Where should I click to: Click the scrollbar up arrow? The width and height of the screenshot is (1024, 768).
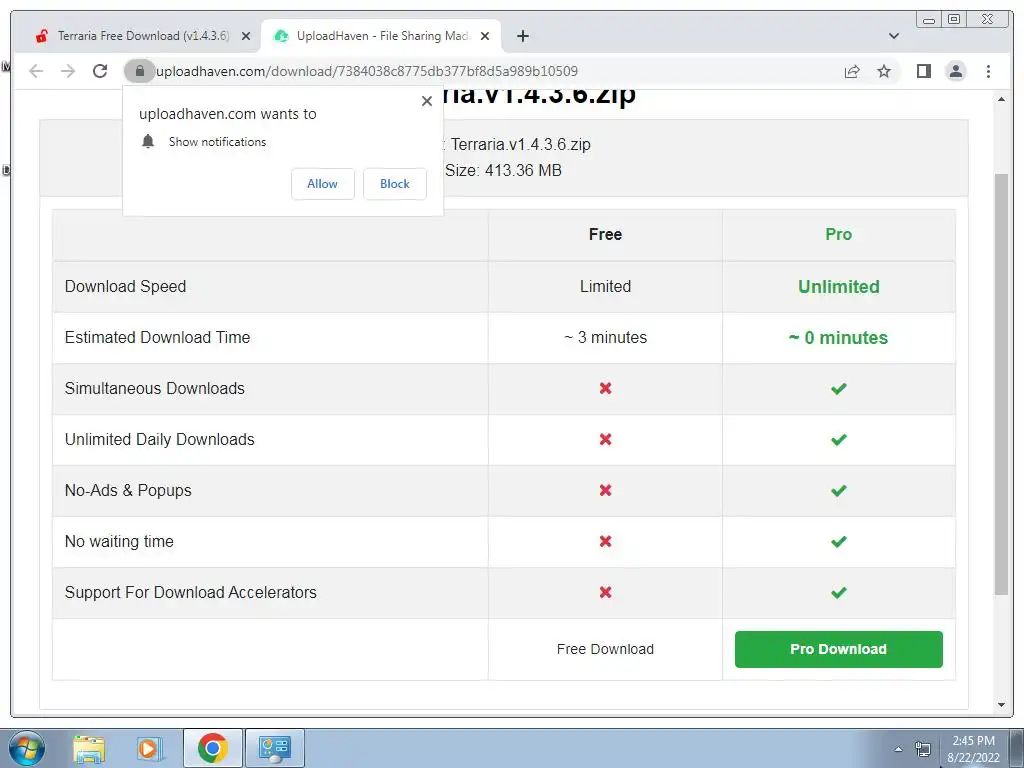(x=1001, y=99)
